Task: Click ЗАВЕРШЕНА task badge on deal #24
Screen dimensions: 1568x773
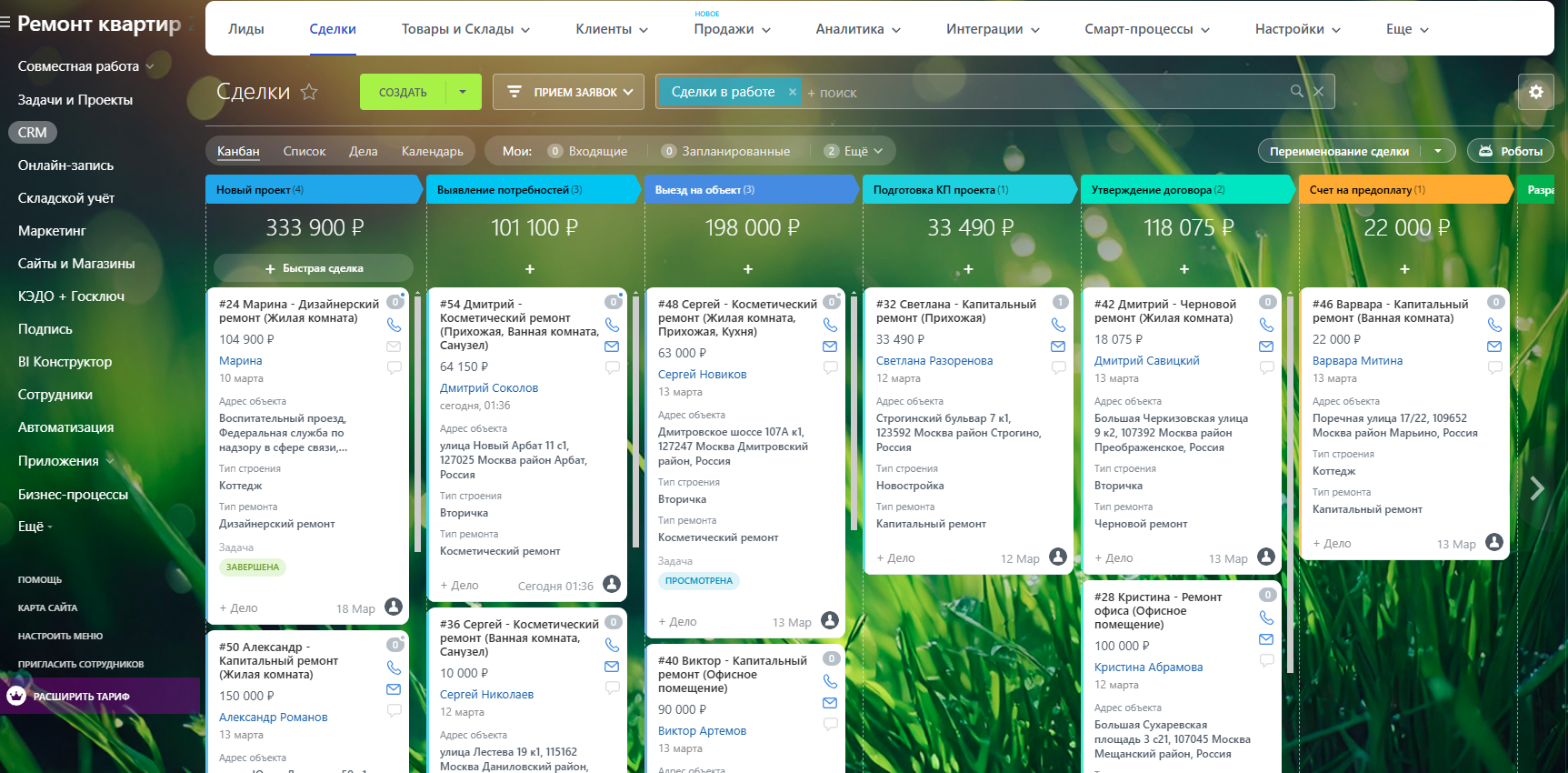Action: pyautogui.click(x=253, y=567)
